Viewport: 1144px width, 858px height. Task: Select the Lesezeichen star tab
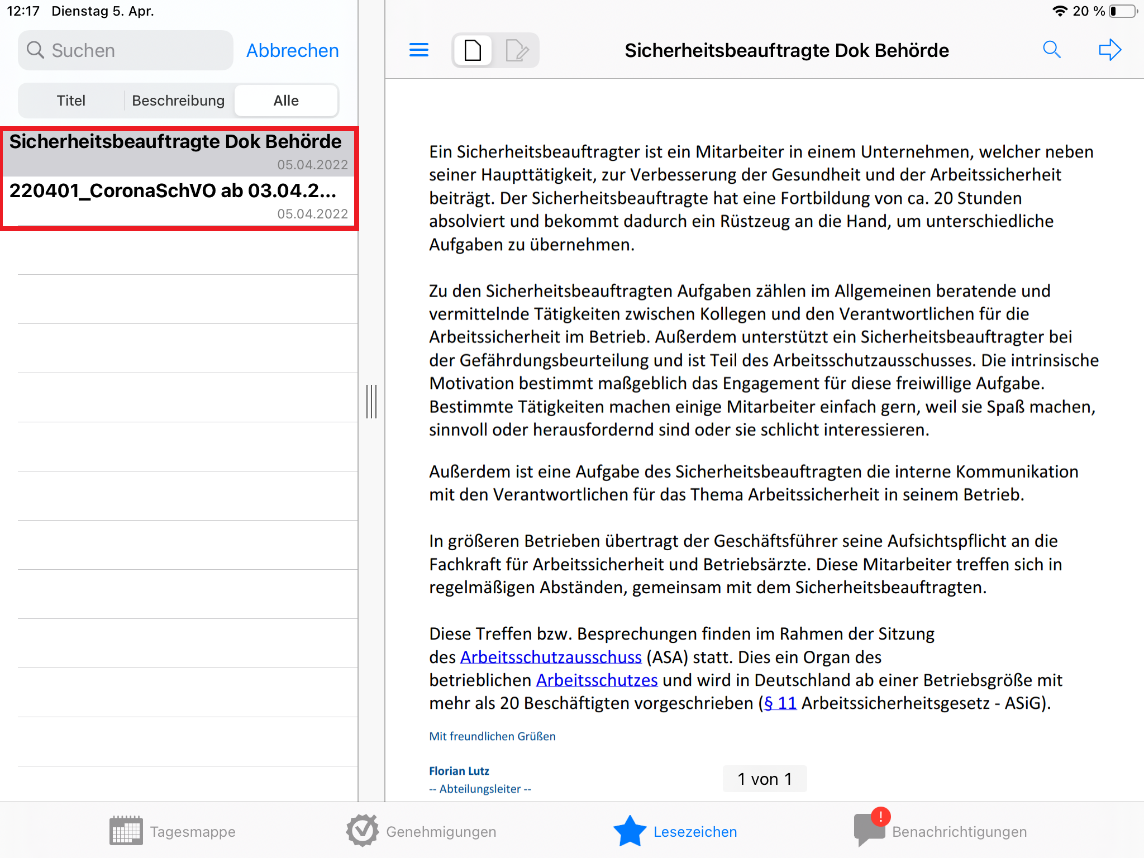(x=676, y=831)
